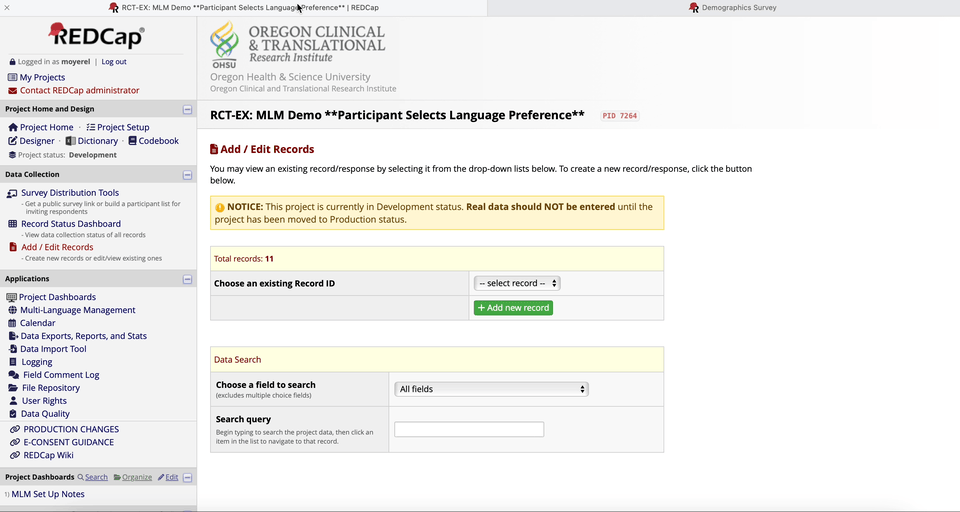Image resolution: width=960 pixels, height=512 pixels.
Task: Click the Multi-Language Management globe icon
Action: [12, 311]
